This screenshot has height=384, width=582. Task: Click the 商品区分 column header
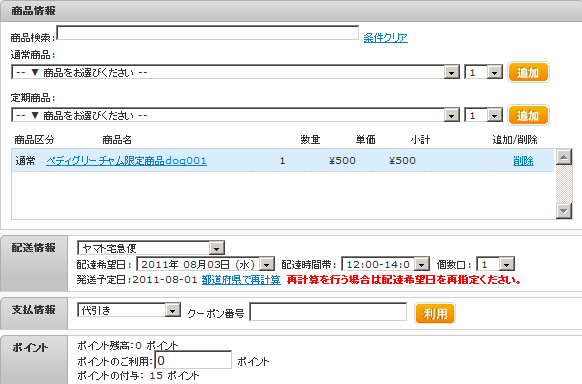point(34,140)
